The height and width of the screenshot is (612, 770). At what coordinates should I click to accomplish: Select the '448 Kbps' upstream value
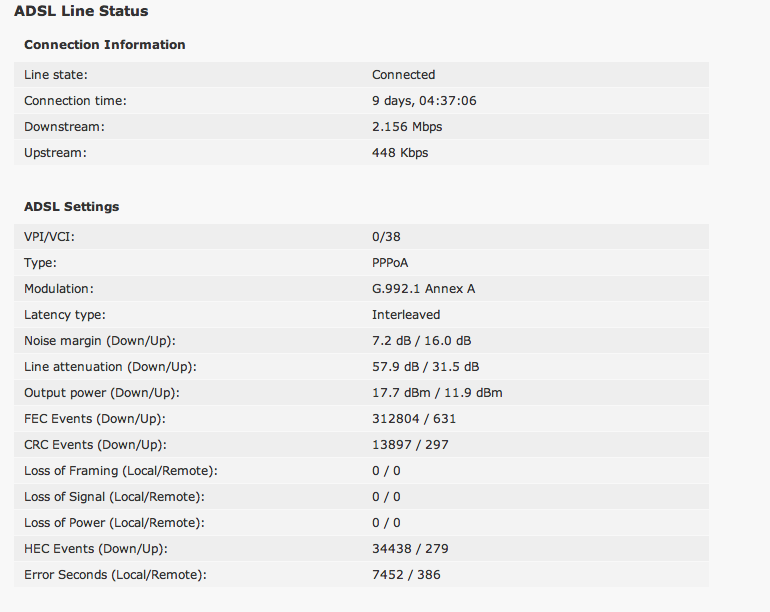400,153
